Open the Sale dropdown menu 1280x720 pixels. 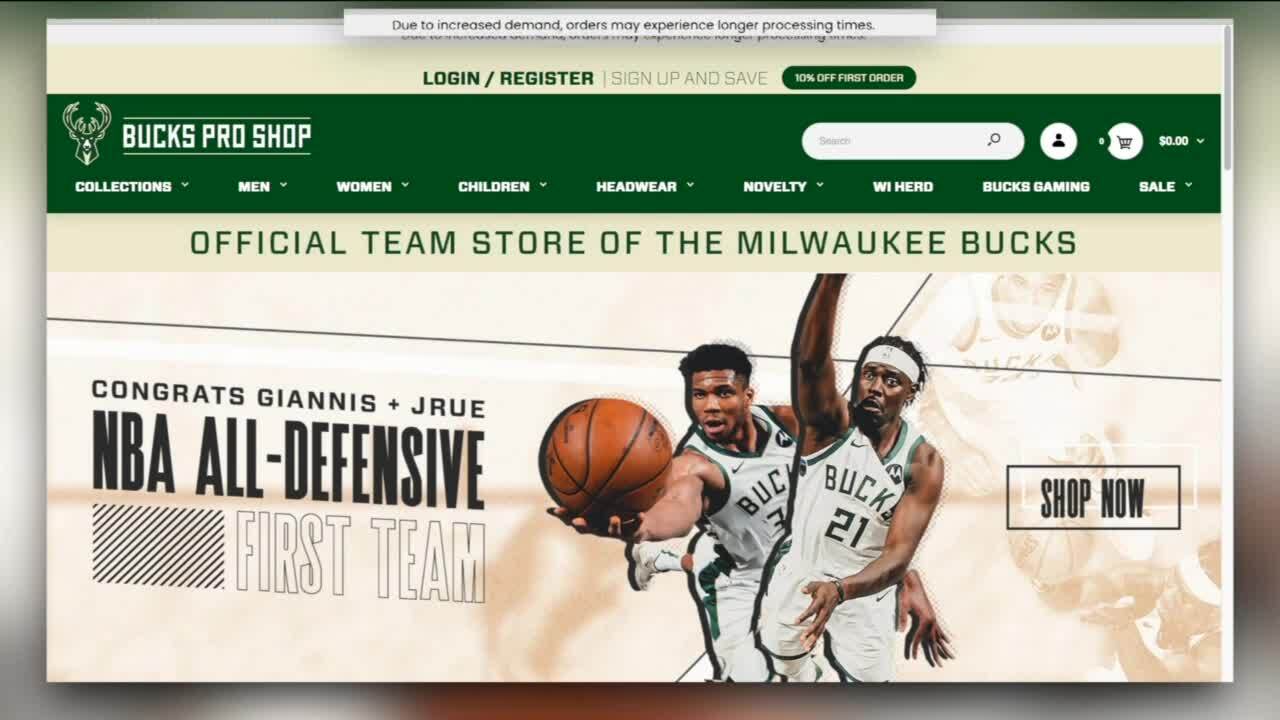[x=1165, y=186]
